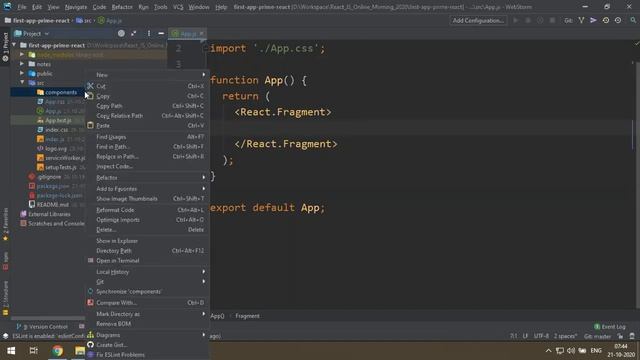The height and width of the screenshot is (360, 640).
Task: Click the Create Gist GitHub icon
Action: coord(90,345)
